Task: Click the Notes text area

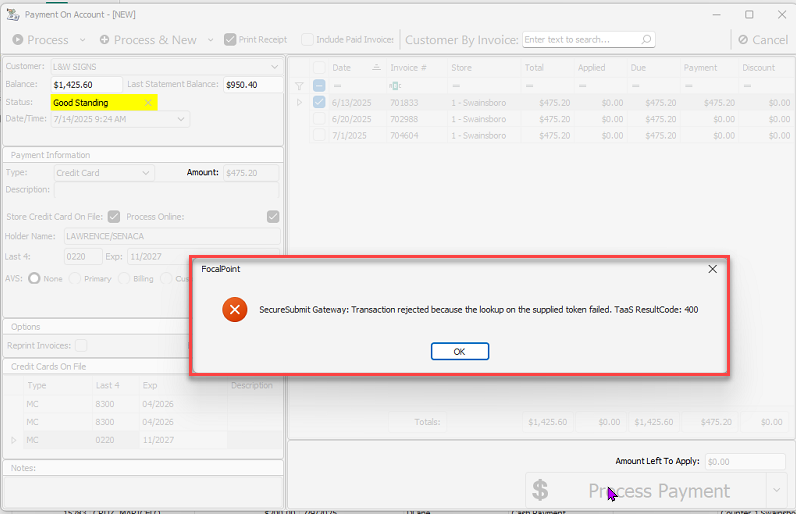Action: pyautogui.click(x=143, y=491)
